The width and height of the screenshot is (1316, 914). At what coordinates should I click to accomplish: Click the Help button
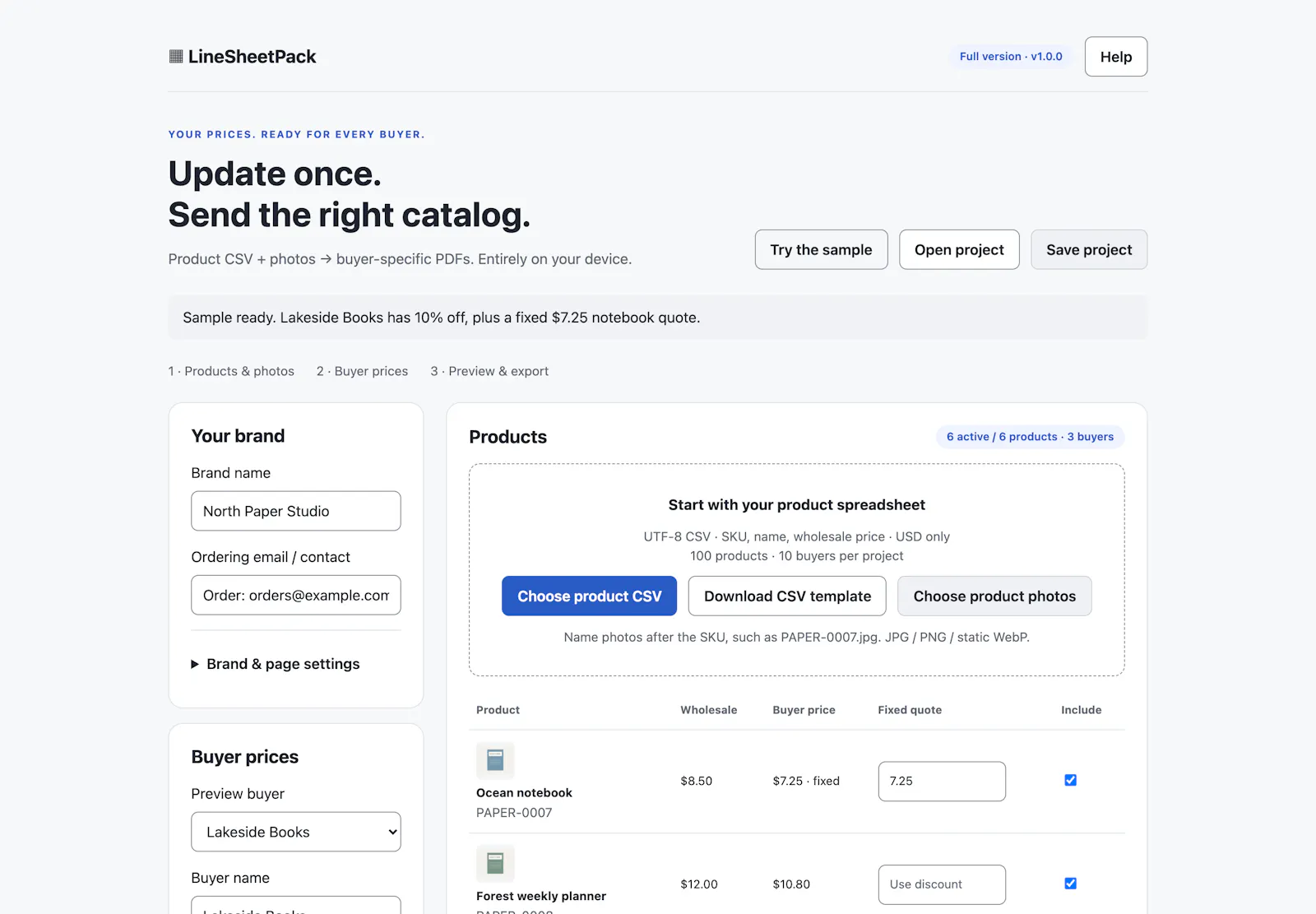click(1116, 57)
